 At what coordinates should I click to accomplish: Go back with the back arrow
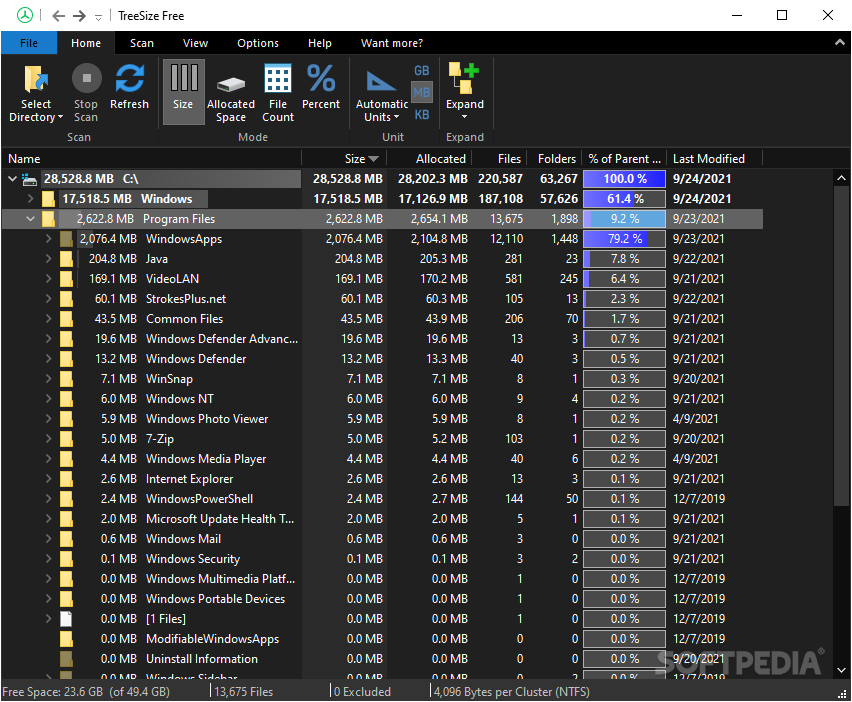[59, 16]
